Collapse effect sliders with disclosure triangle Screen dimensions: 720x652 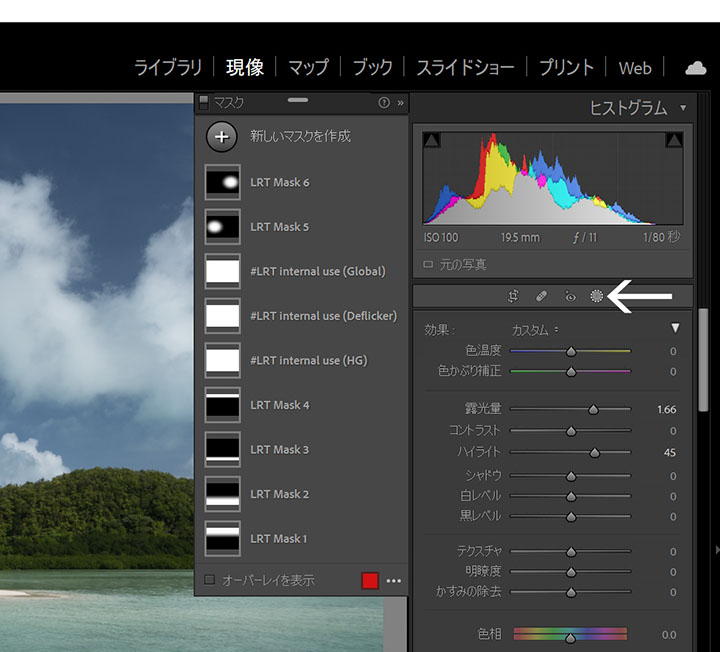675,328
